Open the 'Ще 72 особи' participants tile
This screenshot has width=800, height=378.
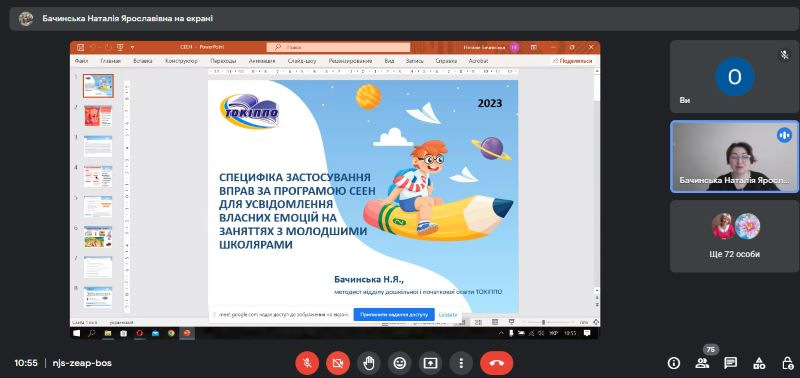[734, 236]
